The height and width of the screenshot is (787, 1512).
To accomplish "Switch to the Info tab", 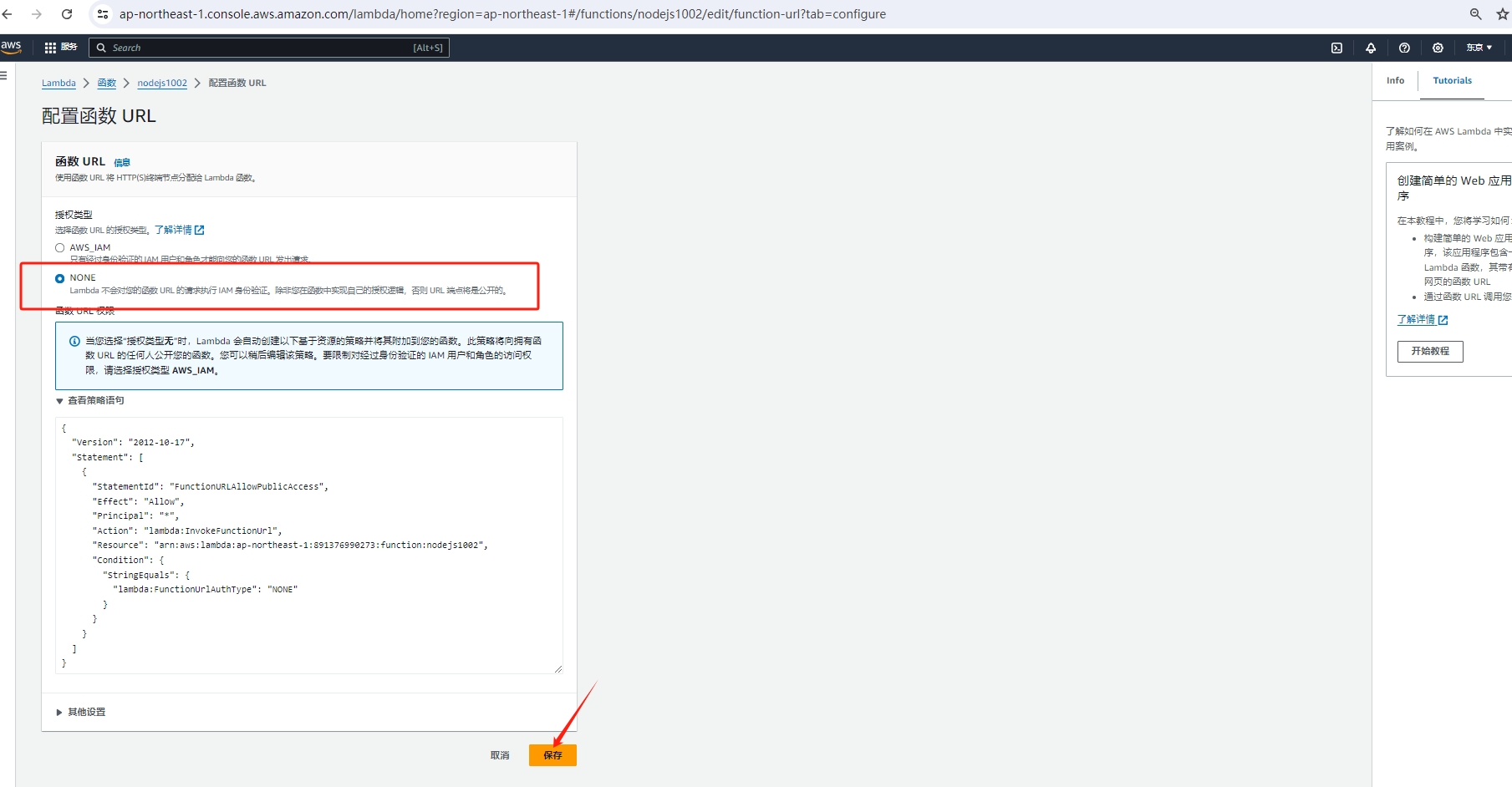I will point(1395,80).
